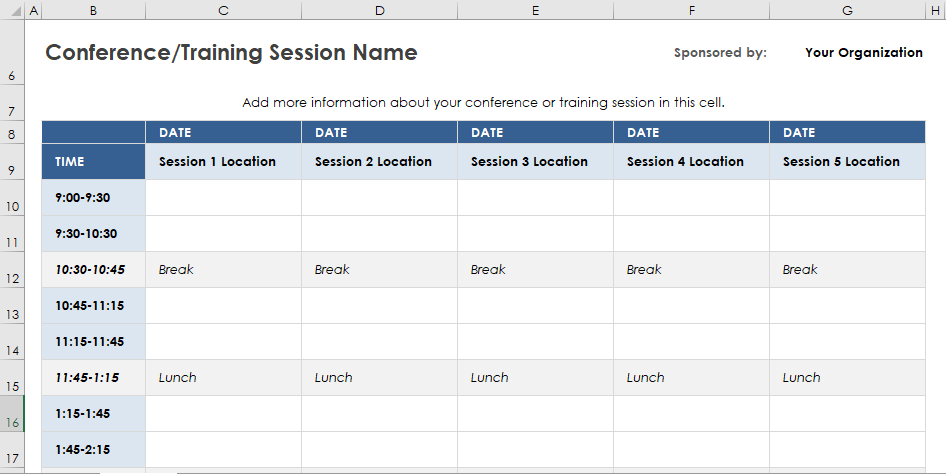
Task: Select the Session 5 Location cell
Action: coord(847,162)
